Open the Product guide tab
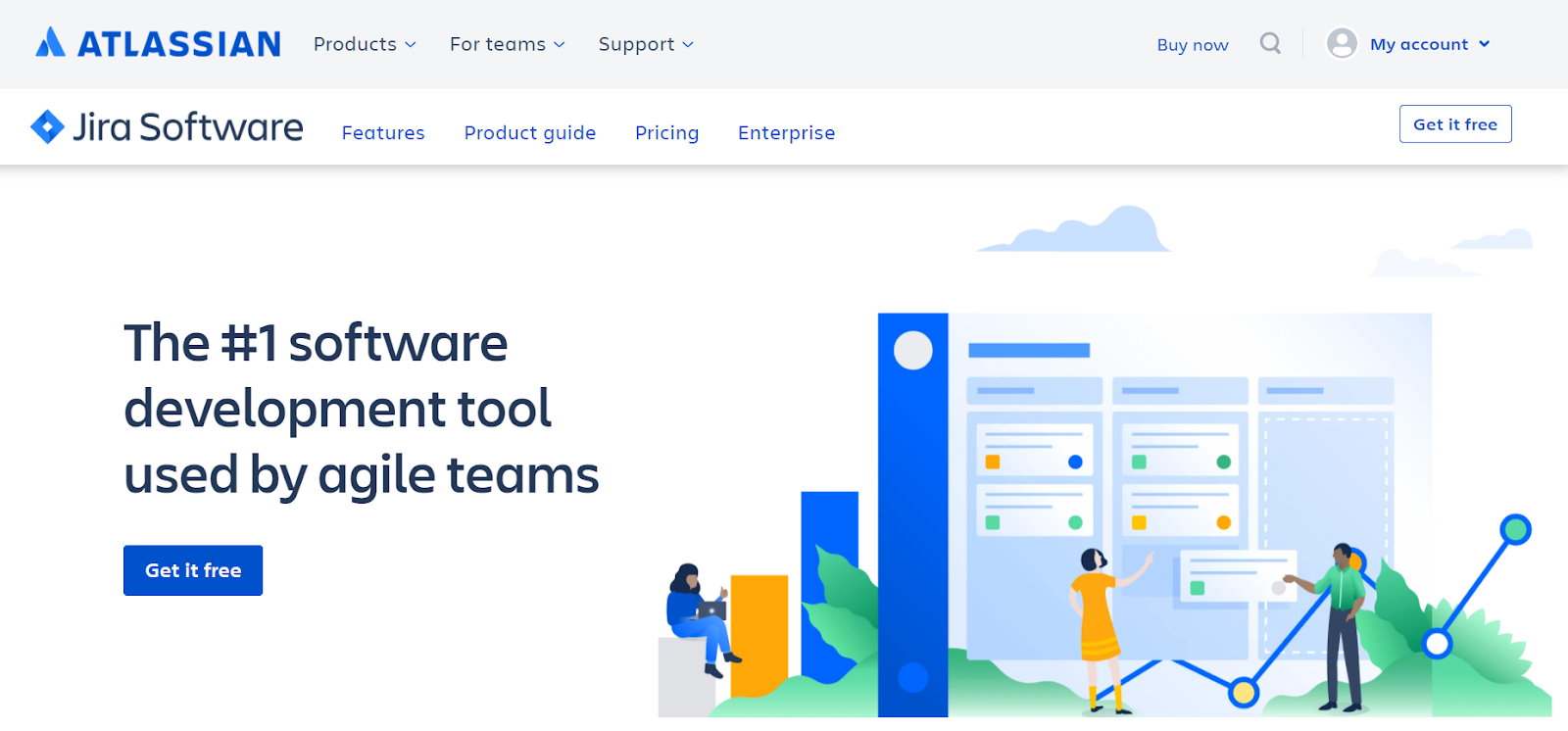The image size is (1568, 731). tap(530, 132)
